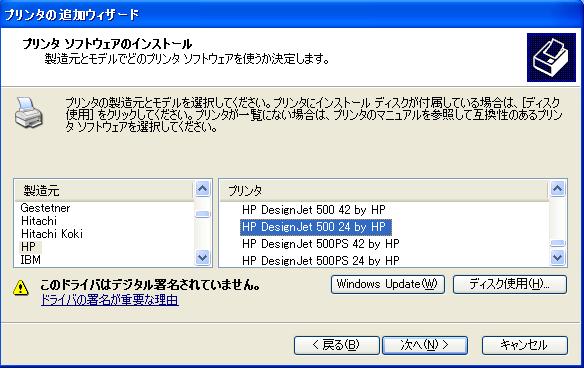Viewport: 584px width, 384px height.
Task: Click the printer wizard icon in header
Action: click(x=551, y=57)
